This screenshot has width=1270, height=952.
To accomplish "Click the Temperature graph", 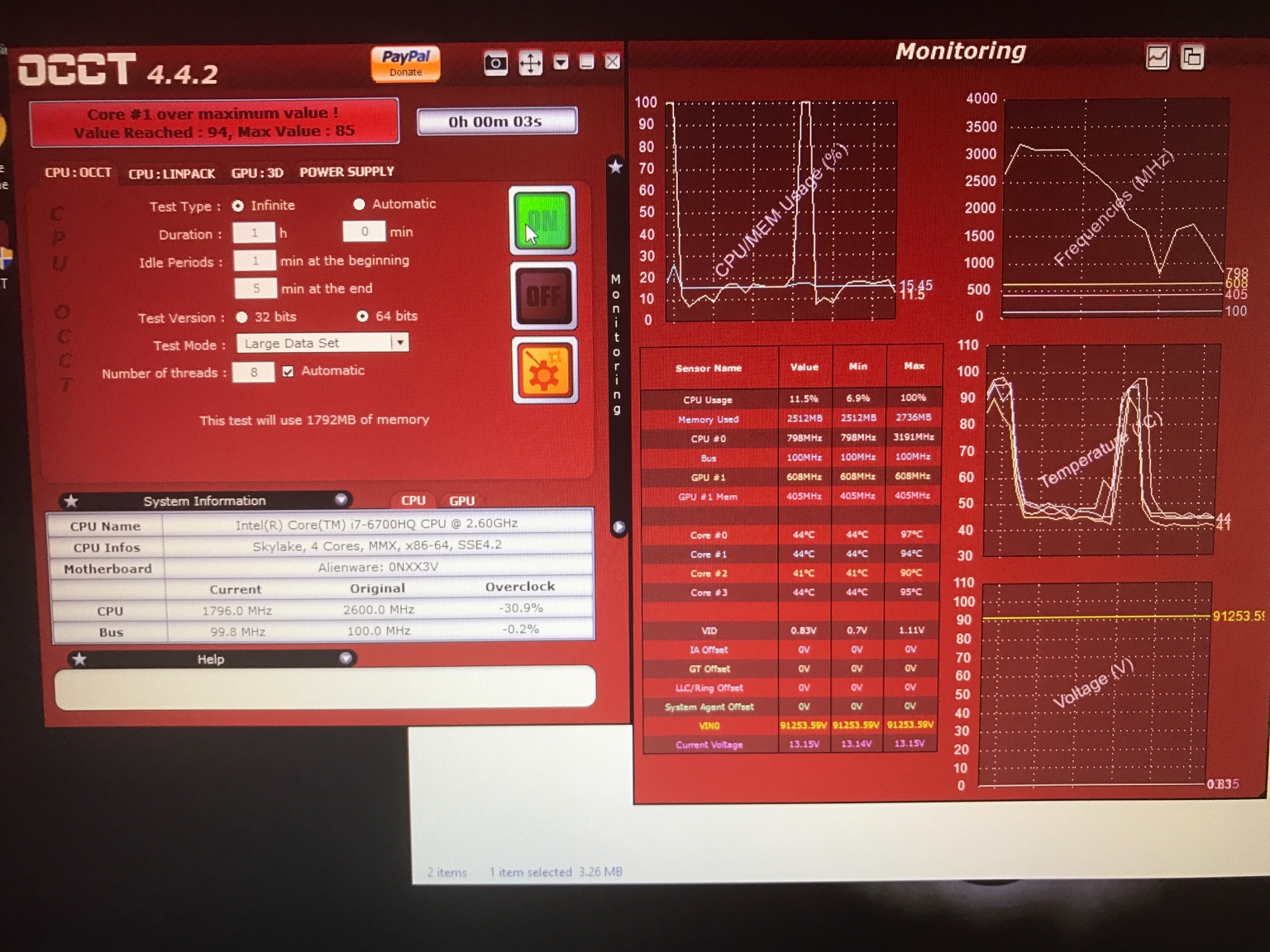I will pos(1101,450).
